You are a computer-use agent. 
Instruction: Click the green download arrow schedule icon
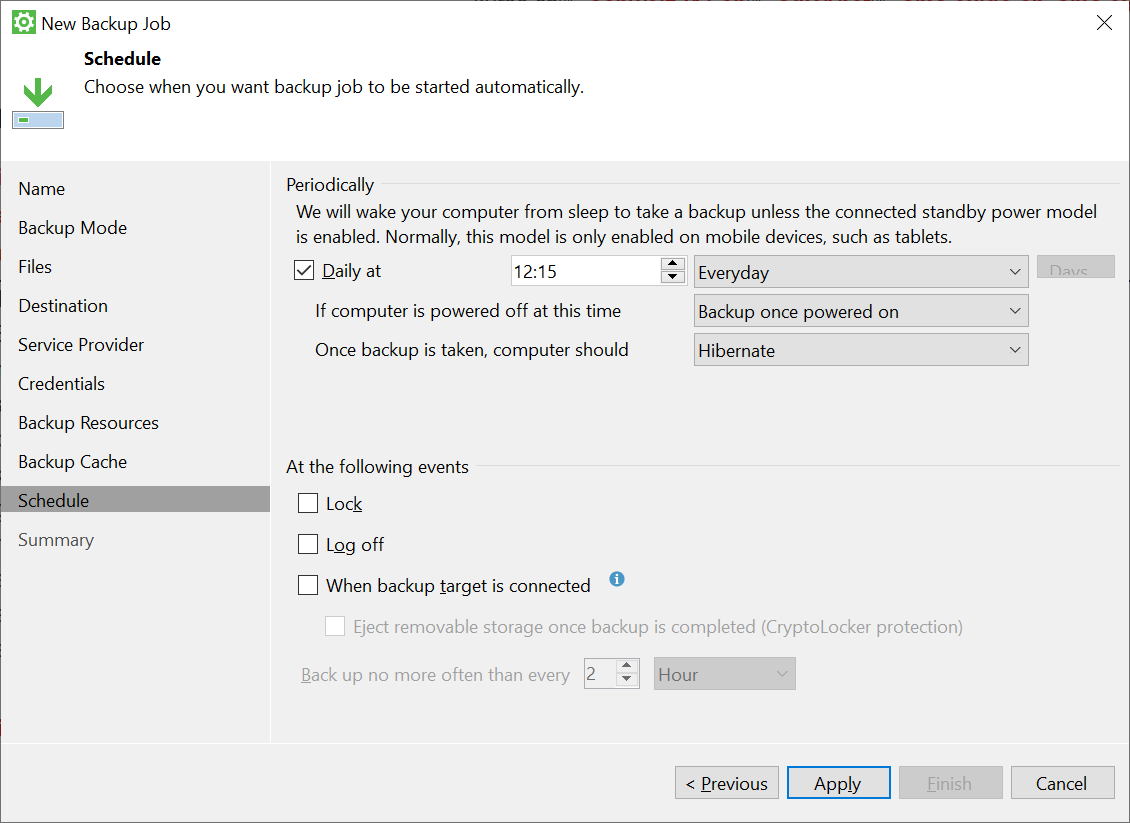click(38, 103)
